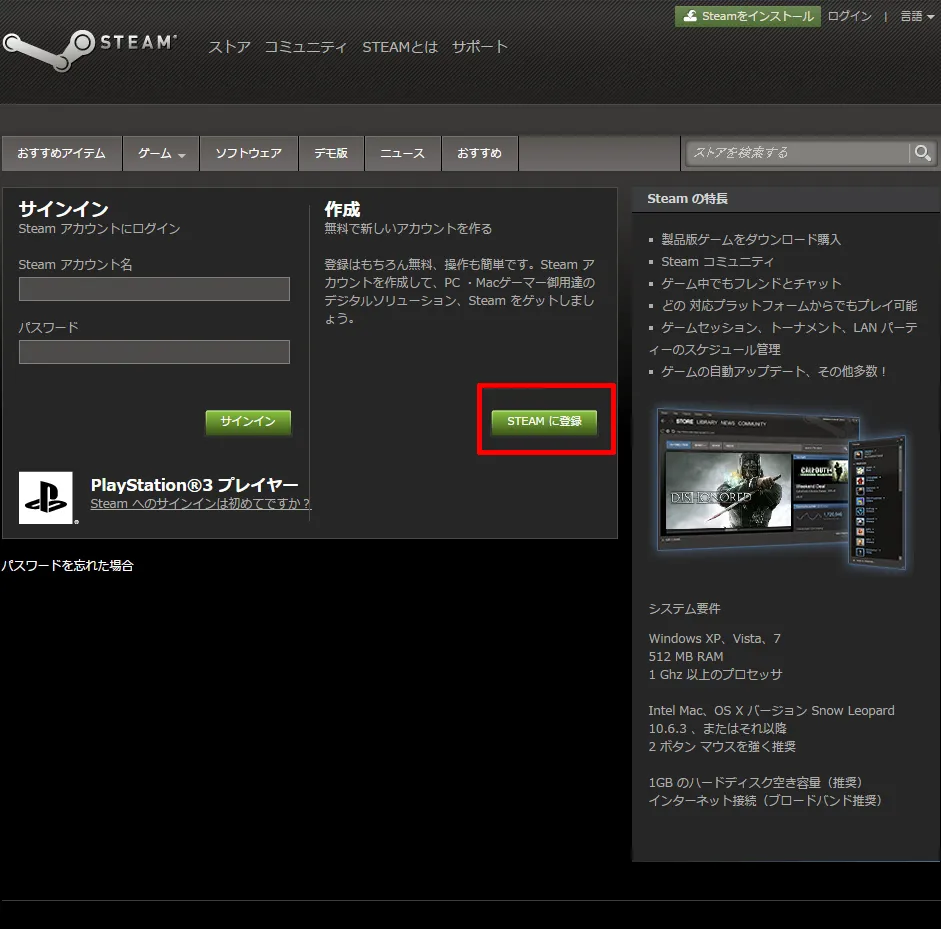Screen dimensions: 941x929
Task: Click the 2 ボタン マウスを強く推奨 text
Action: click(x=722, y=747)
